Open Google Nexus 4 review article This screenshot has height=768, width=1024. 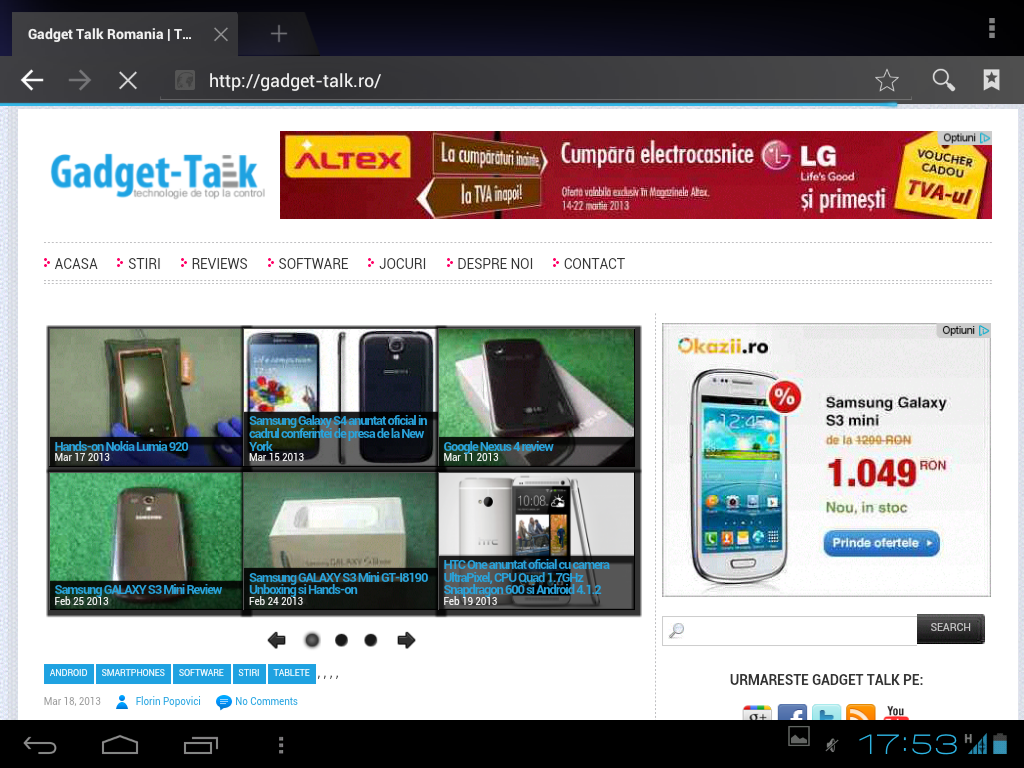[536, 397]
